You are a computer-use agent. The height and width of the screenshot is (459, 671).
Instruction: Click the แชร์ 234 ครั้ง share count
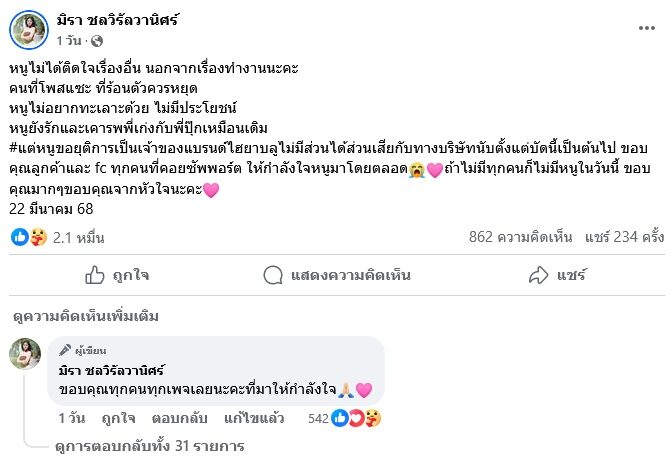click(625, 237)
